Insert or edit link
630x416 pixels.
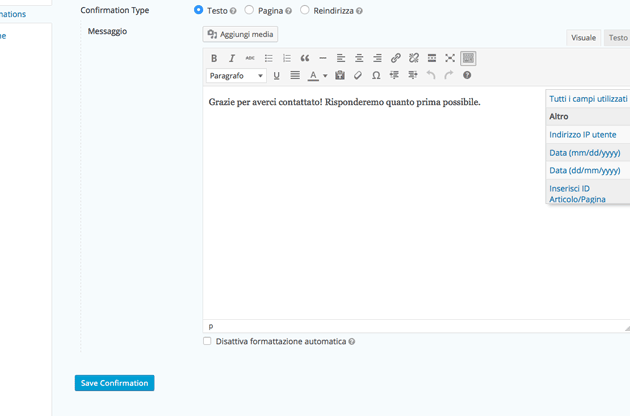coord(395,58)
